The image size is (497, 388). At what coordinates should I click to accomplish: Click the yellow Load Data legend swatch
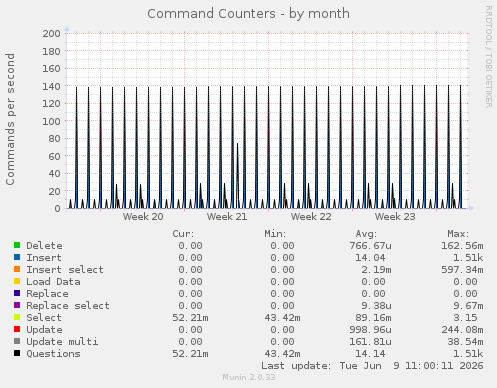click(17, 281)
